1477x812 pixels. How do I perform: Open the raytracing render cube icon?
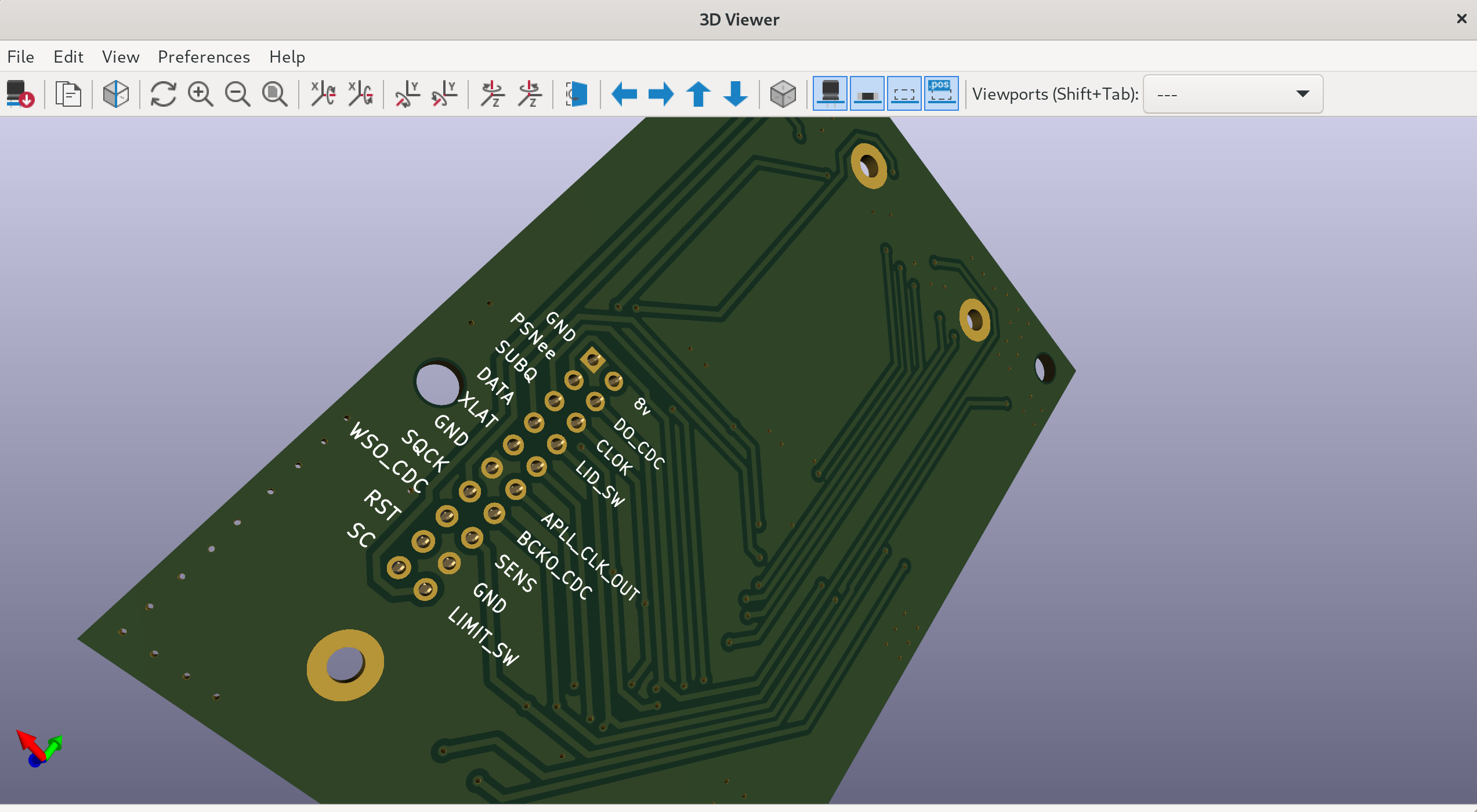tap(115, 94)
